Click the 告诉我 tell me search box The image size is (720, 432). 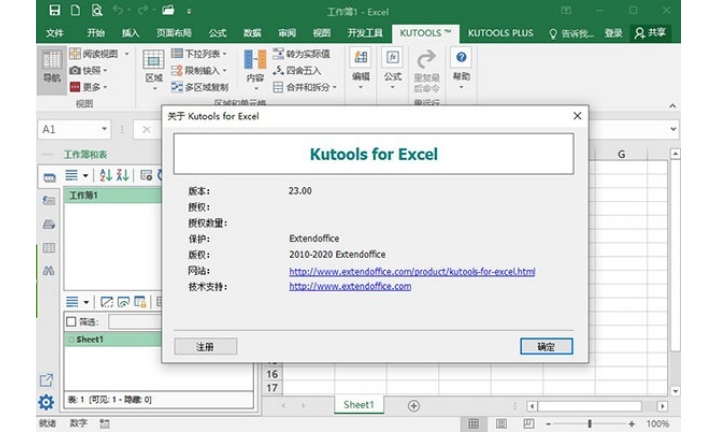(x=571, y=33)
